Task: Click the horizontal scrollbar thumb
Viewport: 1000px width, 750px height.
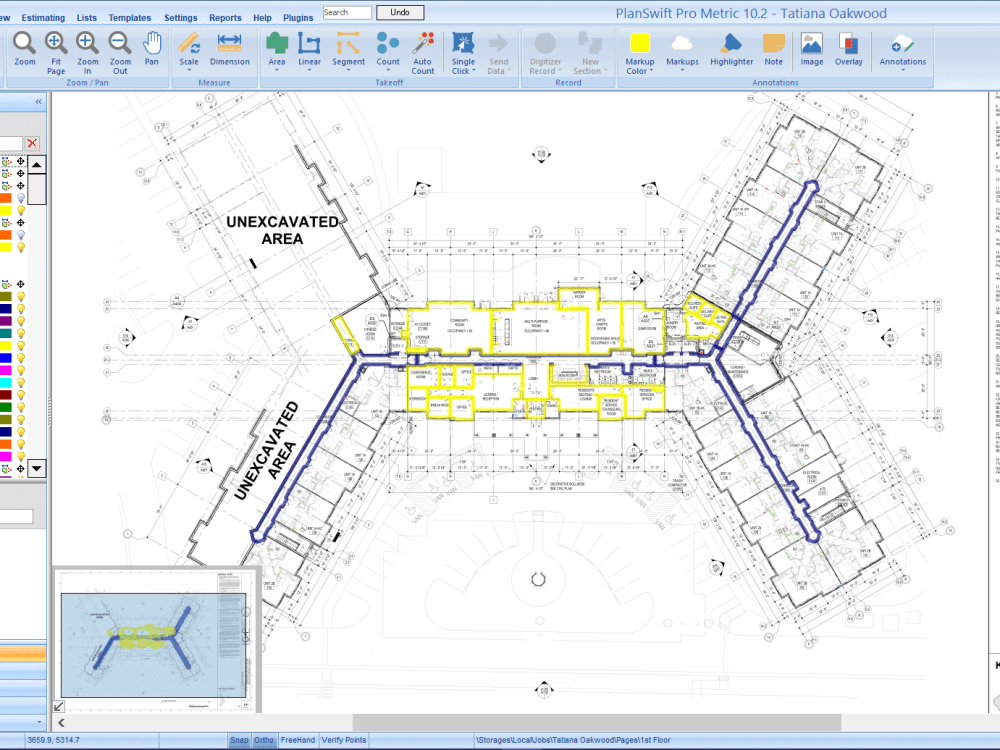Action: point(599,723)
